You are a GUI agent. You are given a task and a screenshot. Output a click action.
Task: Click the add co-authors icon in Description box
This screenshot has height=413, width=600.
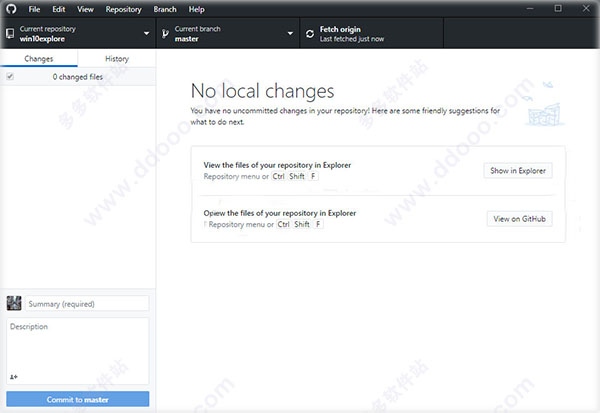pyautogui.click(x=13, y=377)
